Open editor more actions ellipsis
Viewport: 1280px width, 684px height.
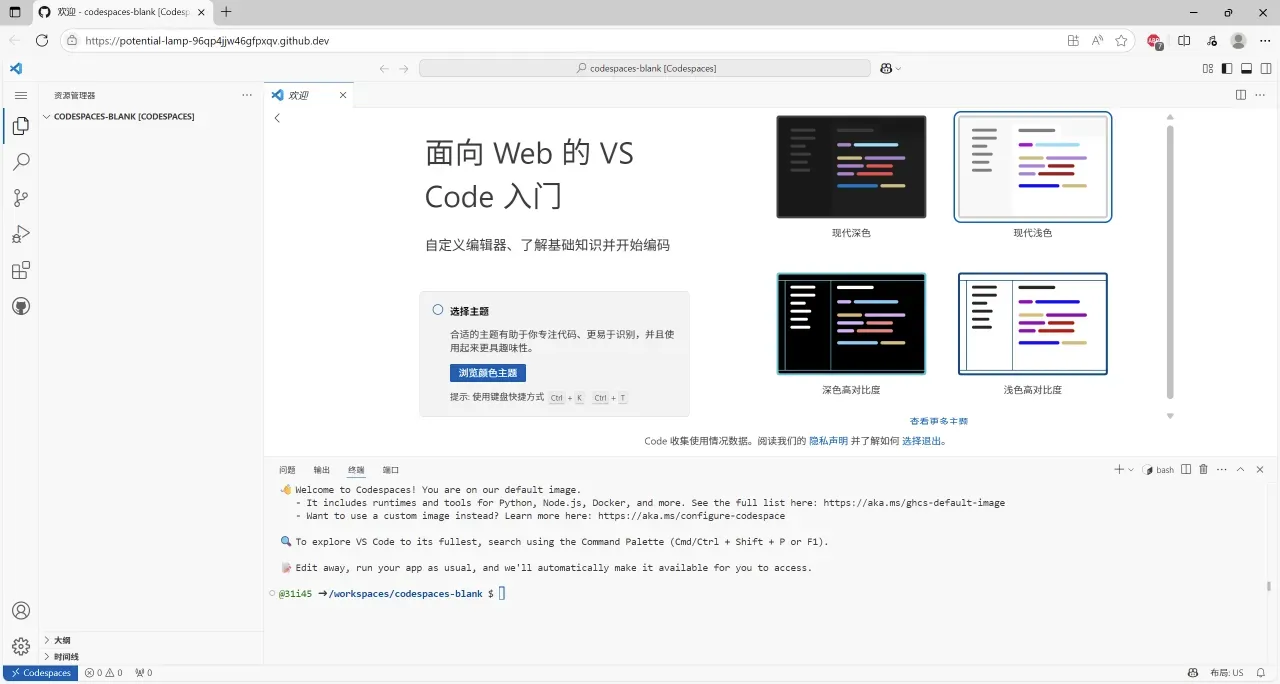pos(1260,95)
